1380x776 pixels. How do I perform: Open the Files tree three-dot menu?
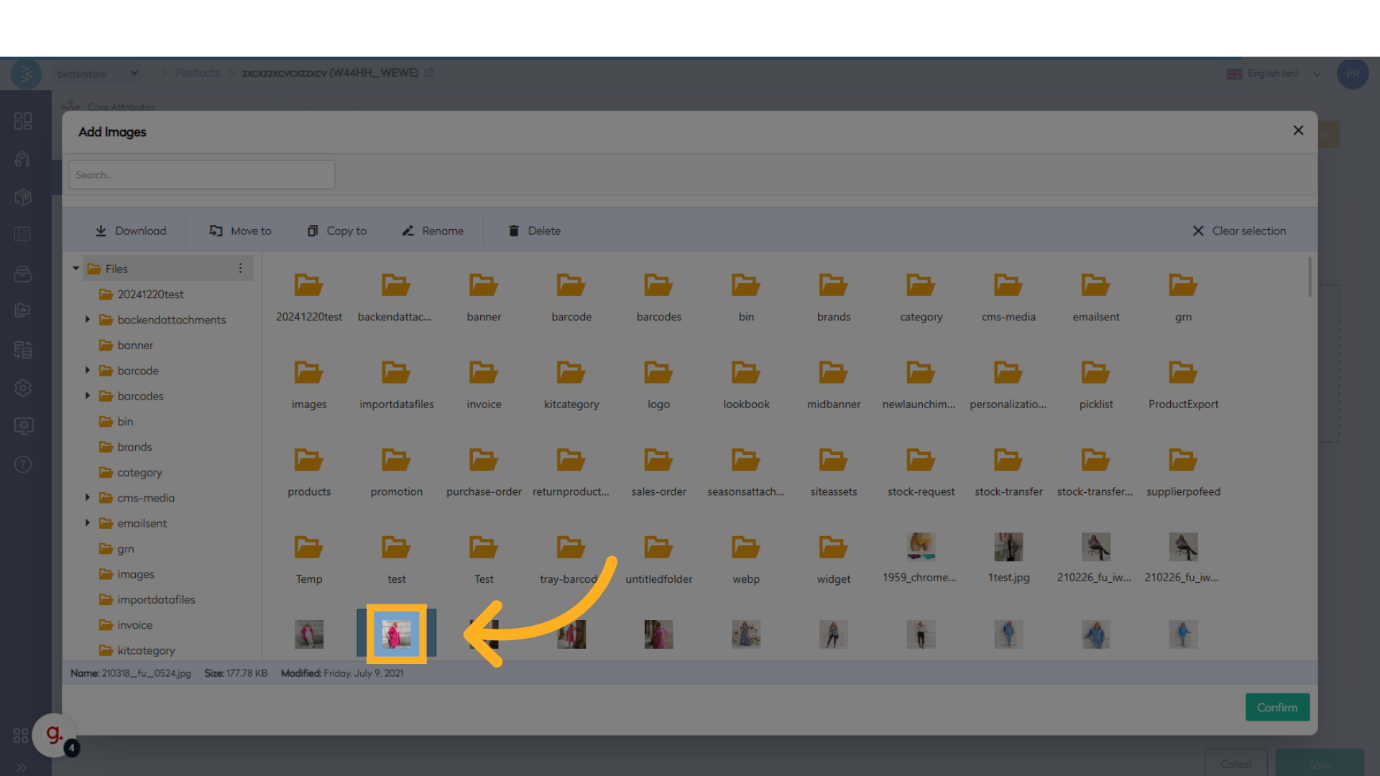[240, 268]
